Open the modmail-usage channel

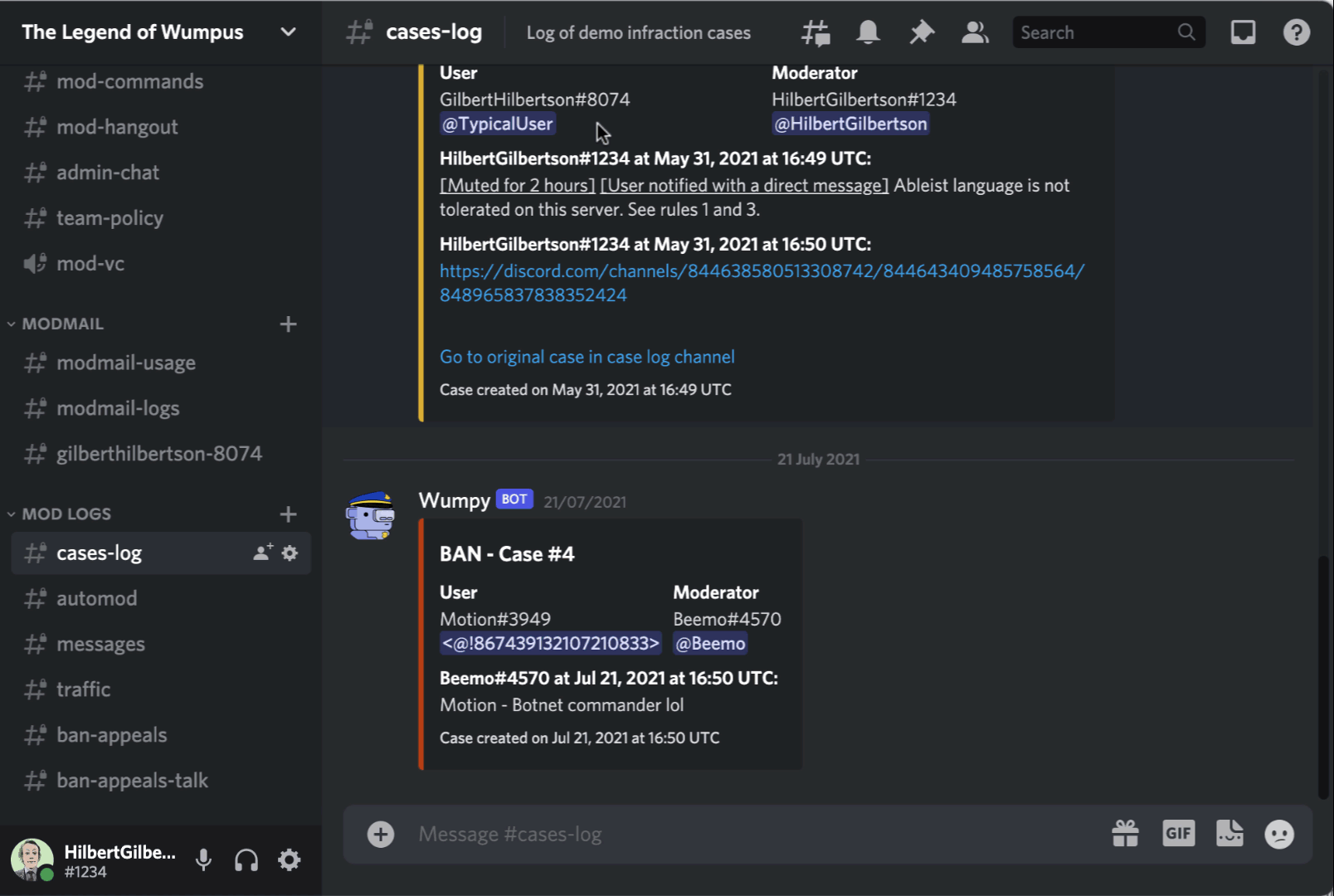pyautogui.click(x=161, y=363)
